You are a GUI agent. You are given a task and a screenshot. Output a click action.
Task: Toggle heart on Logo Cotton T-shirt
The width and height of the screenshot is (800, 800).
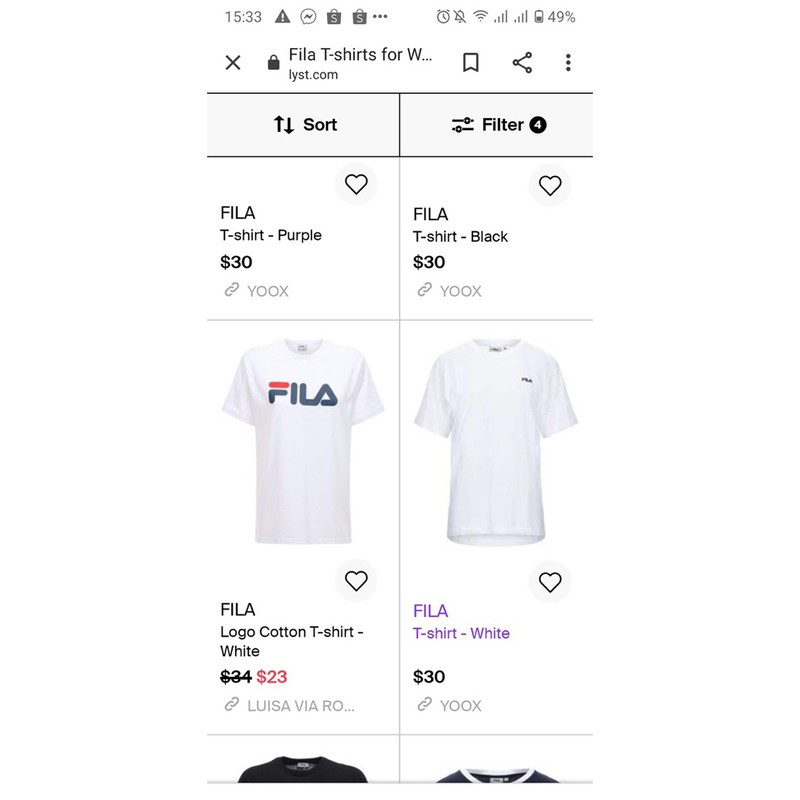pos(356,580)
